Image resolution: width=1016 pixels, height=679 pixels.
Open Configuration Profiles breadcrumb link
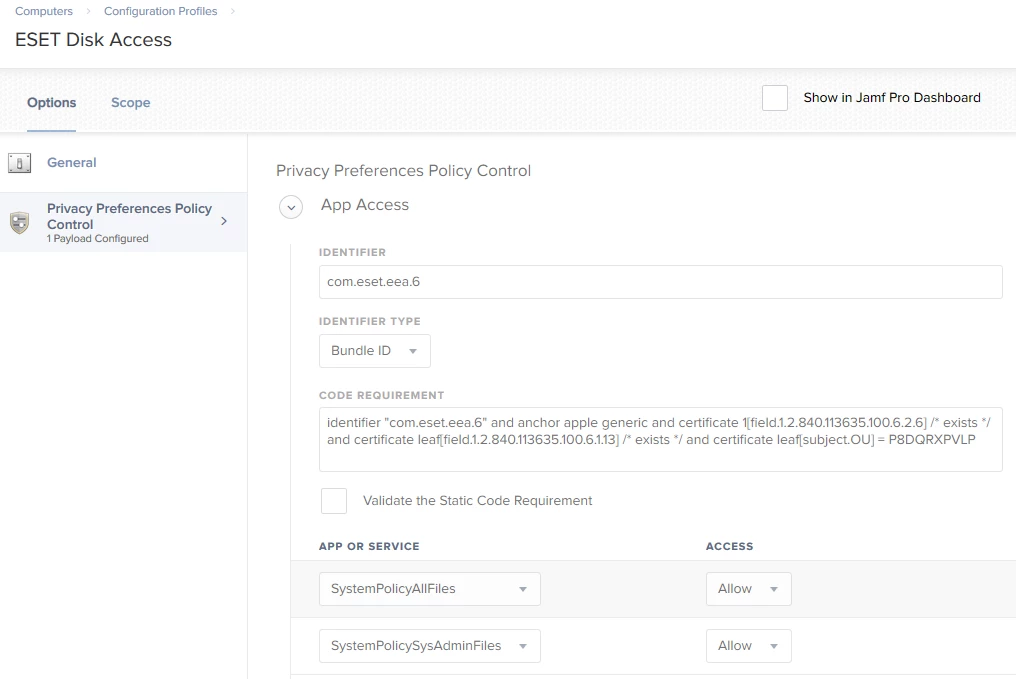tap(160, 11)
